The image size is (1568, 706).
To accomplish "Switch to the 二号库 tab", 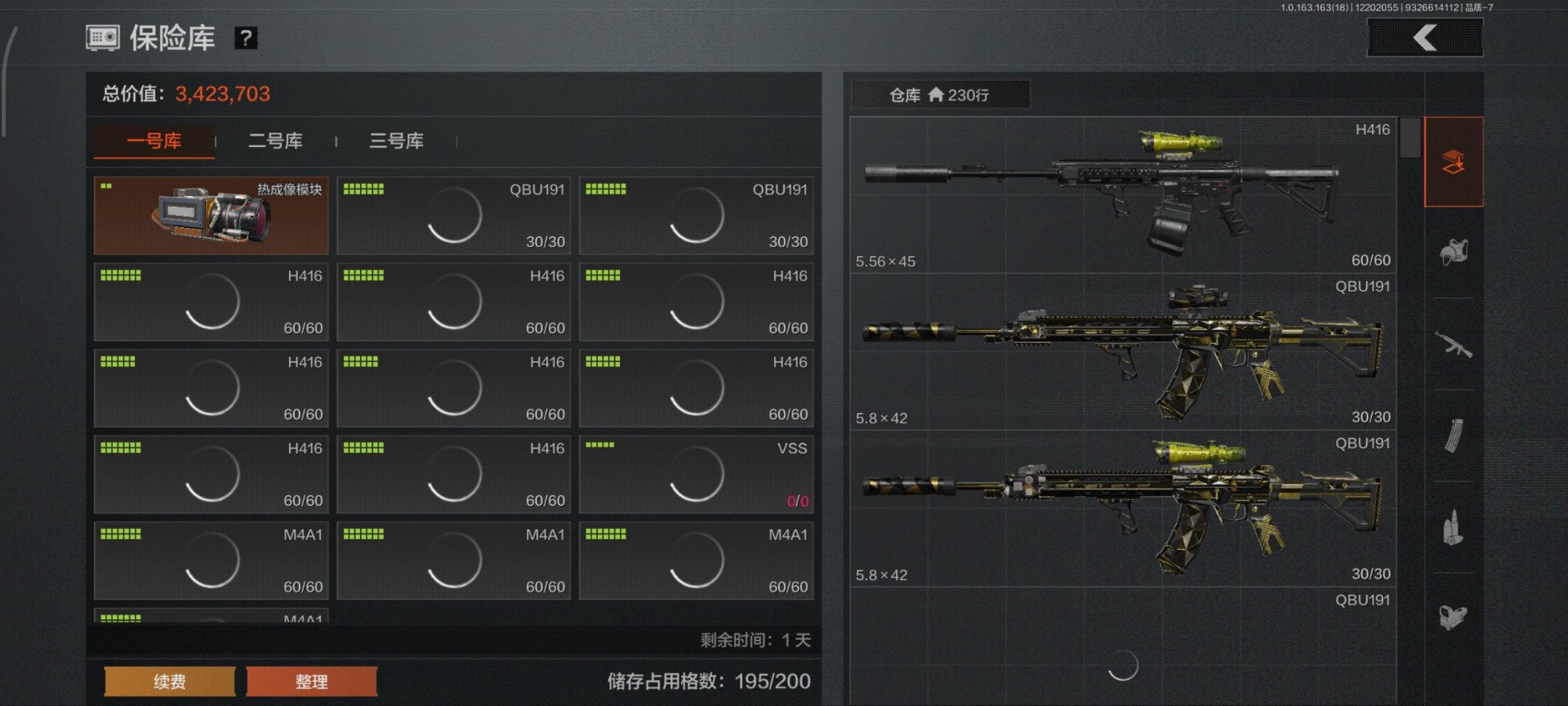I will tap(275, 141).
